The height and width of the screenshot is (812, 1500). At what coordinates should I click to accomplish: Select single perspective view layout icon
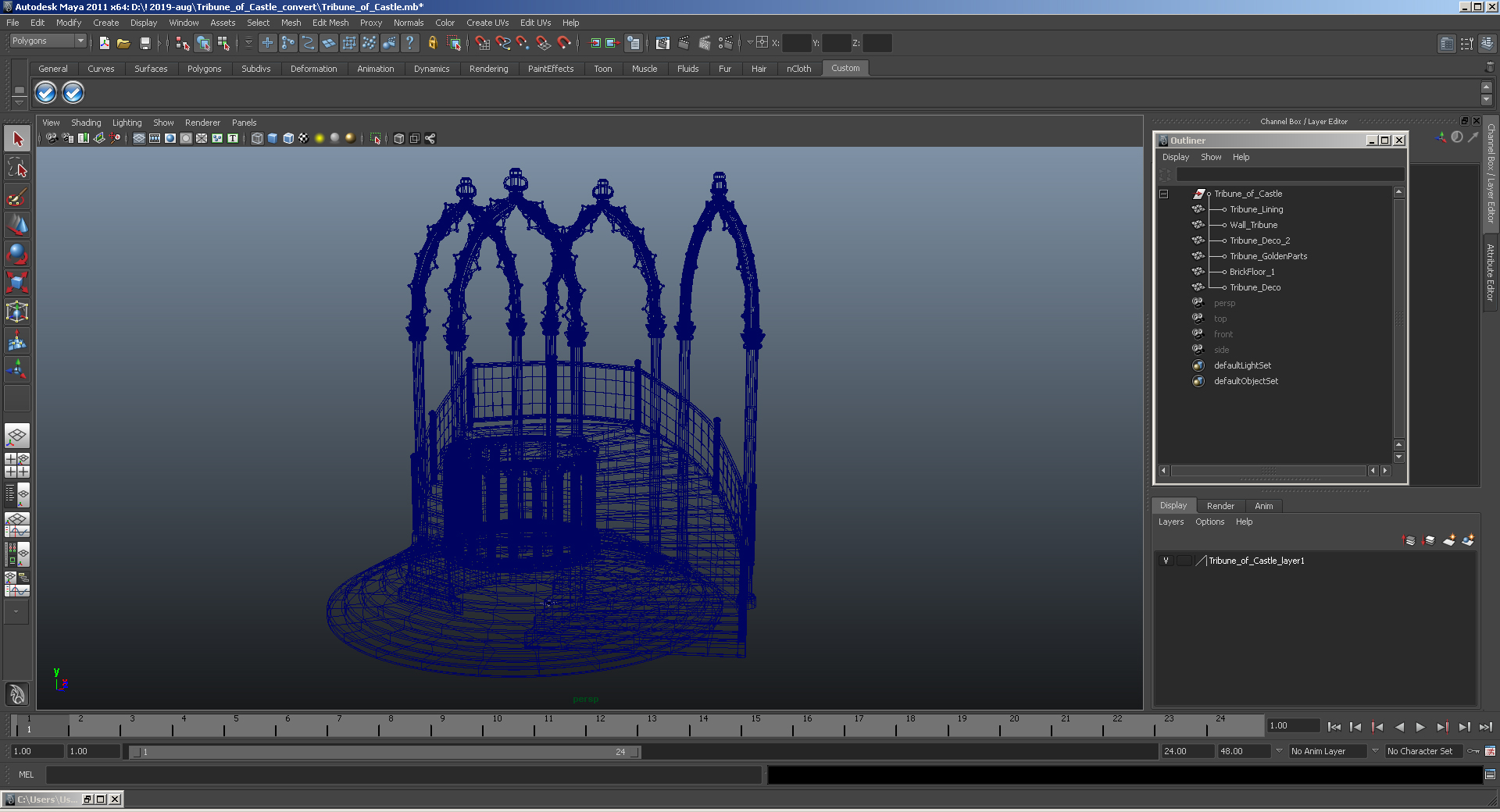(17, 436)
